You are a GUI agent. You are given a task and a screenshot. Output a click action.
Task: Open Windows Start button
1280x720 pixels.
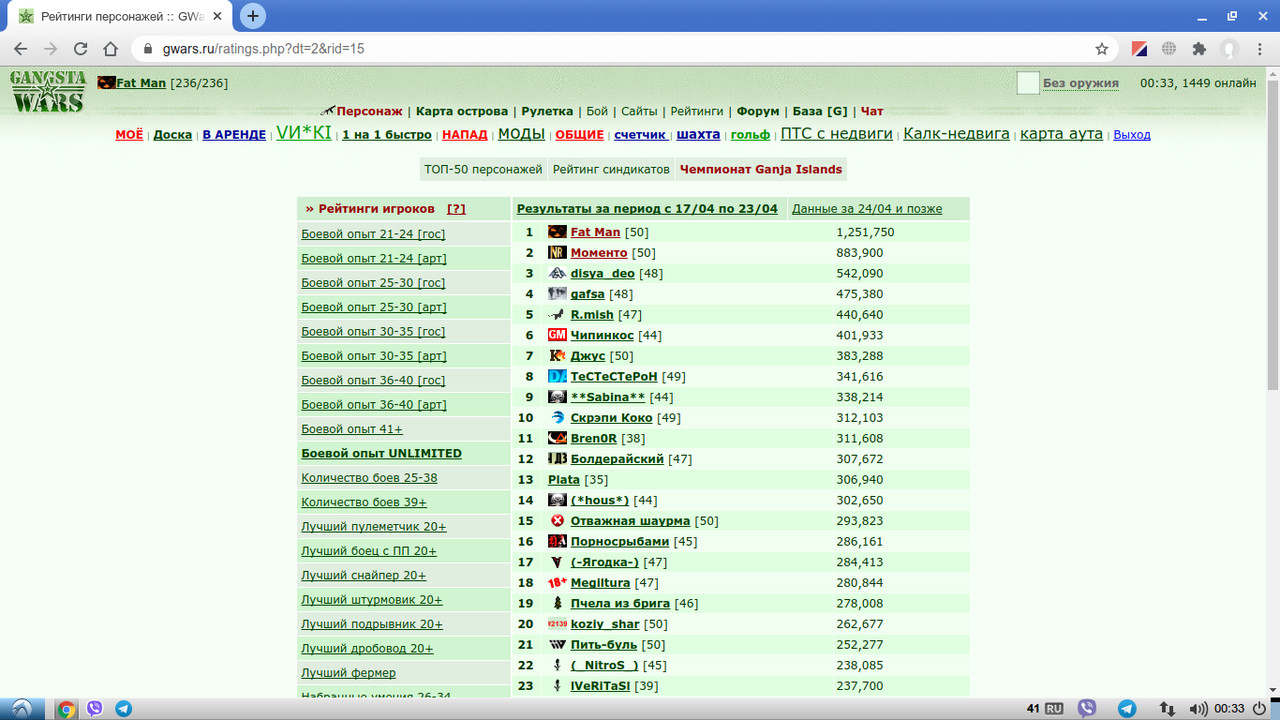[x=22, y=708]
